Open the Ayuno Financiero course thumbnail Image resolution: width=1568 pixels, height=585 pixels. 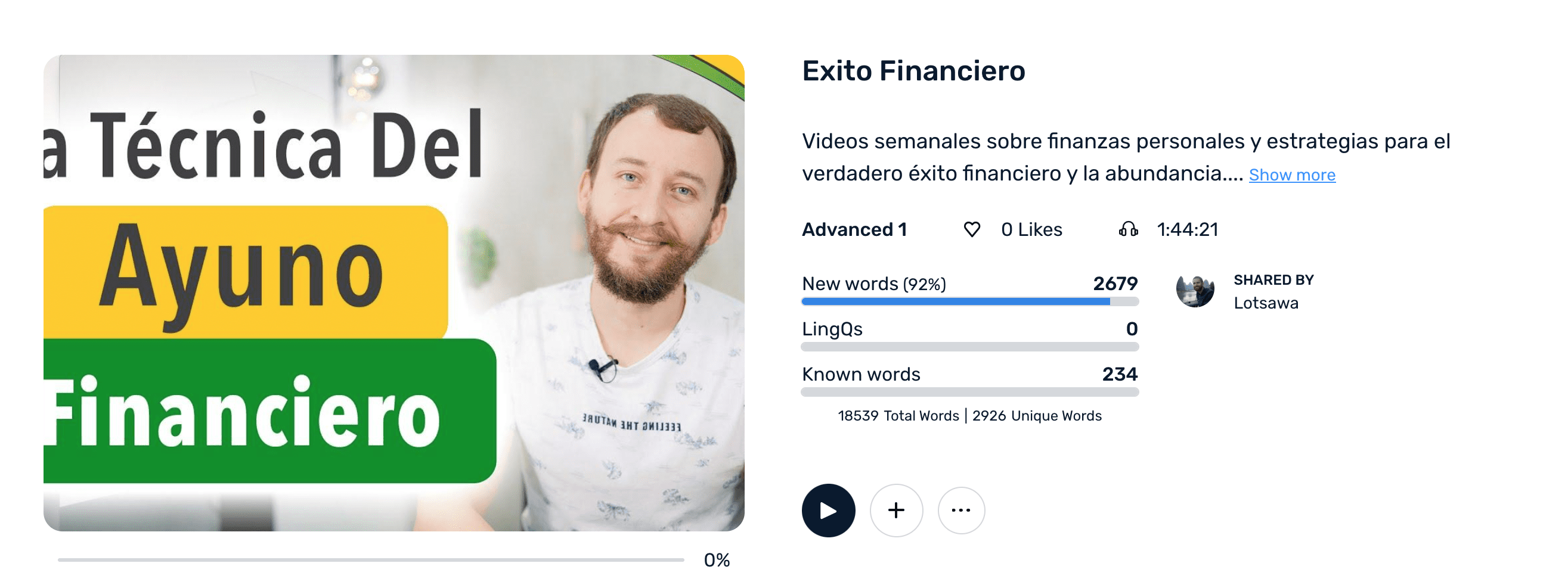pyautogui.click(x=394, y=292)
